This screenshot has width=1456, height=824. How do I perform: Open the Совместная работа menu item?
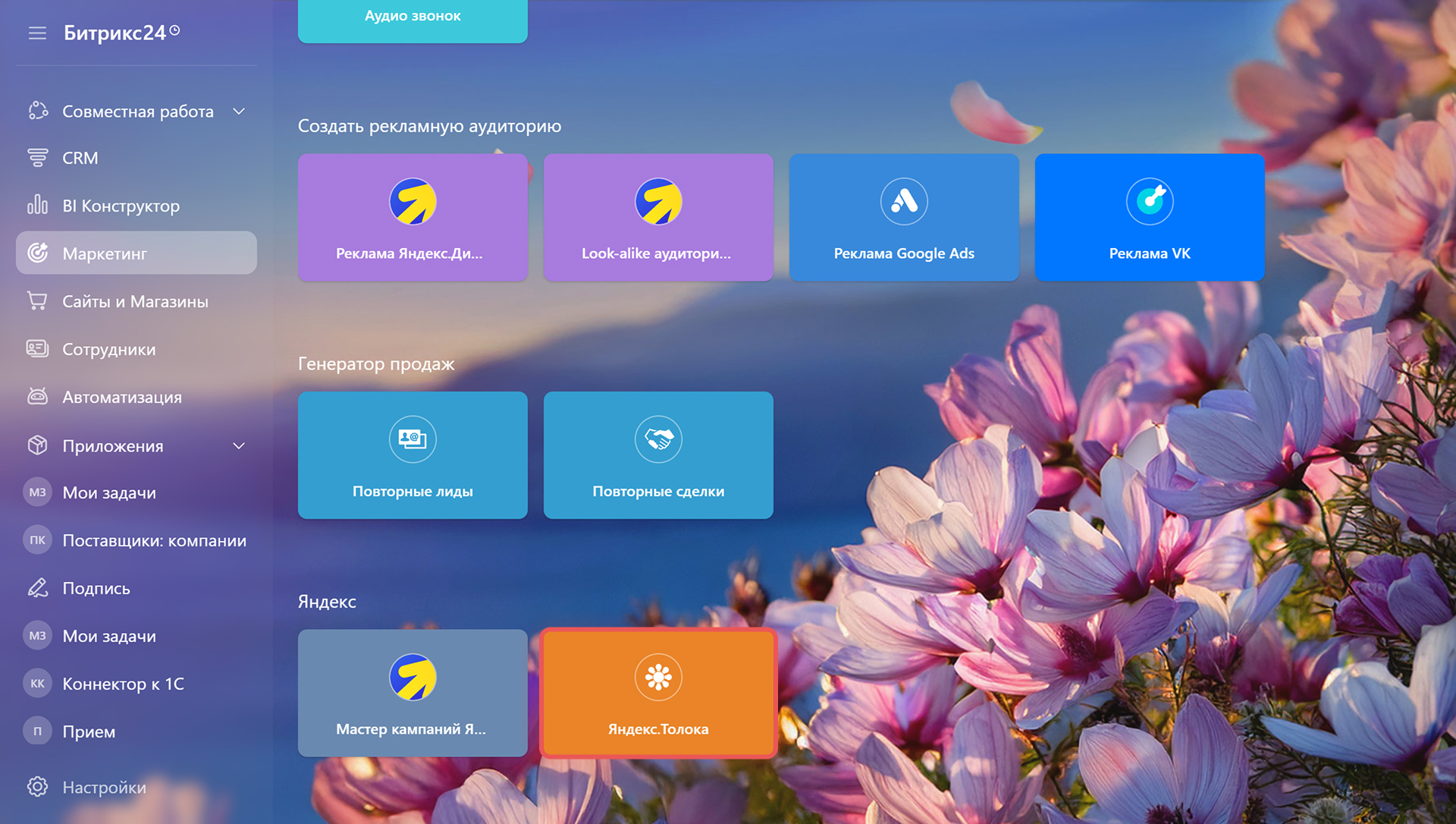coord(138,112)
